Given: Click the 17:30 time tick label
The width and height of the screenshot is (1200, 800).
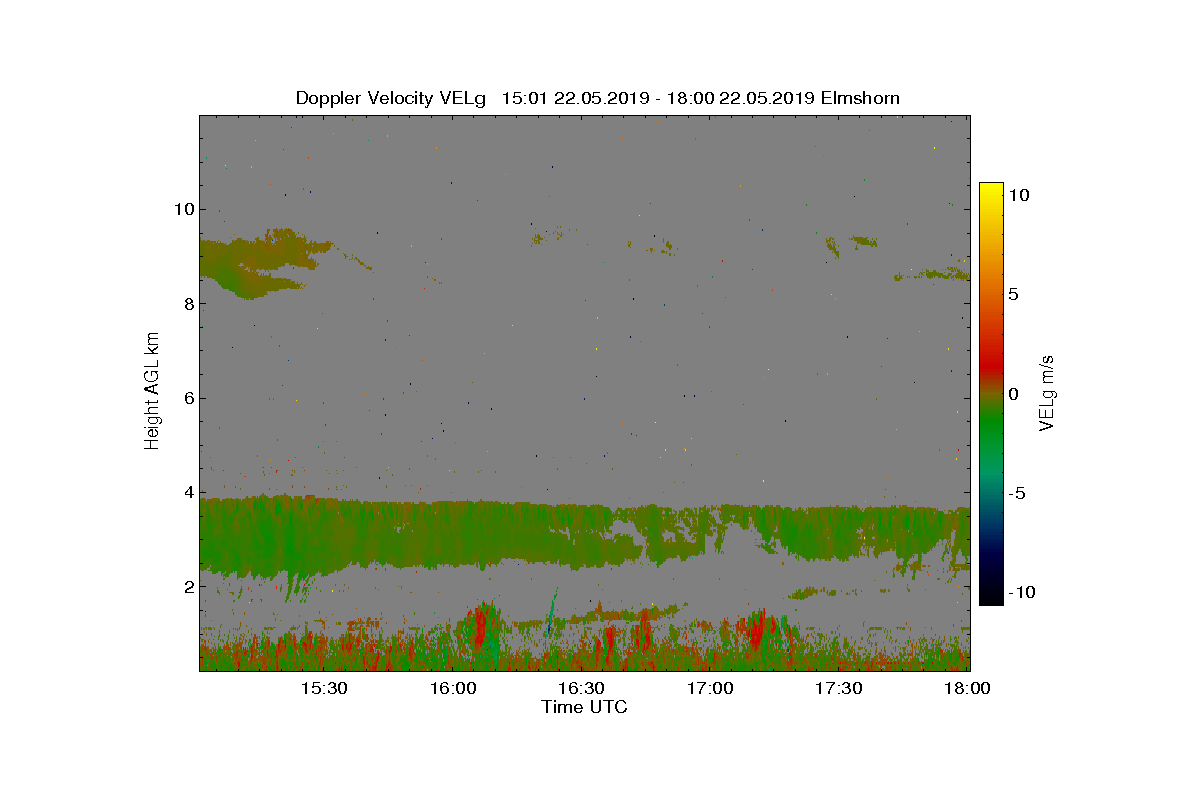Looking at the screenshot, I should (x=839, y=688).
